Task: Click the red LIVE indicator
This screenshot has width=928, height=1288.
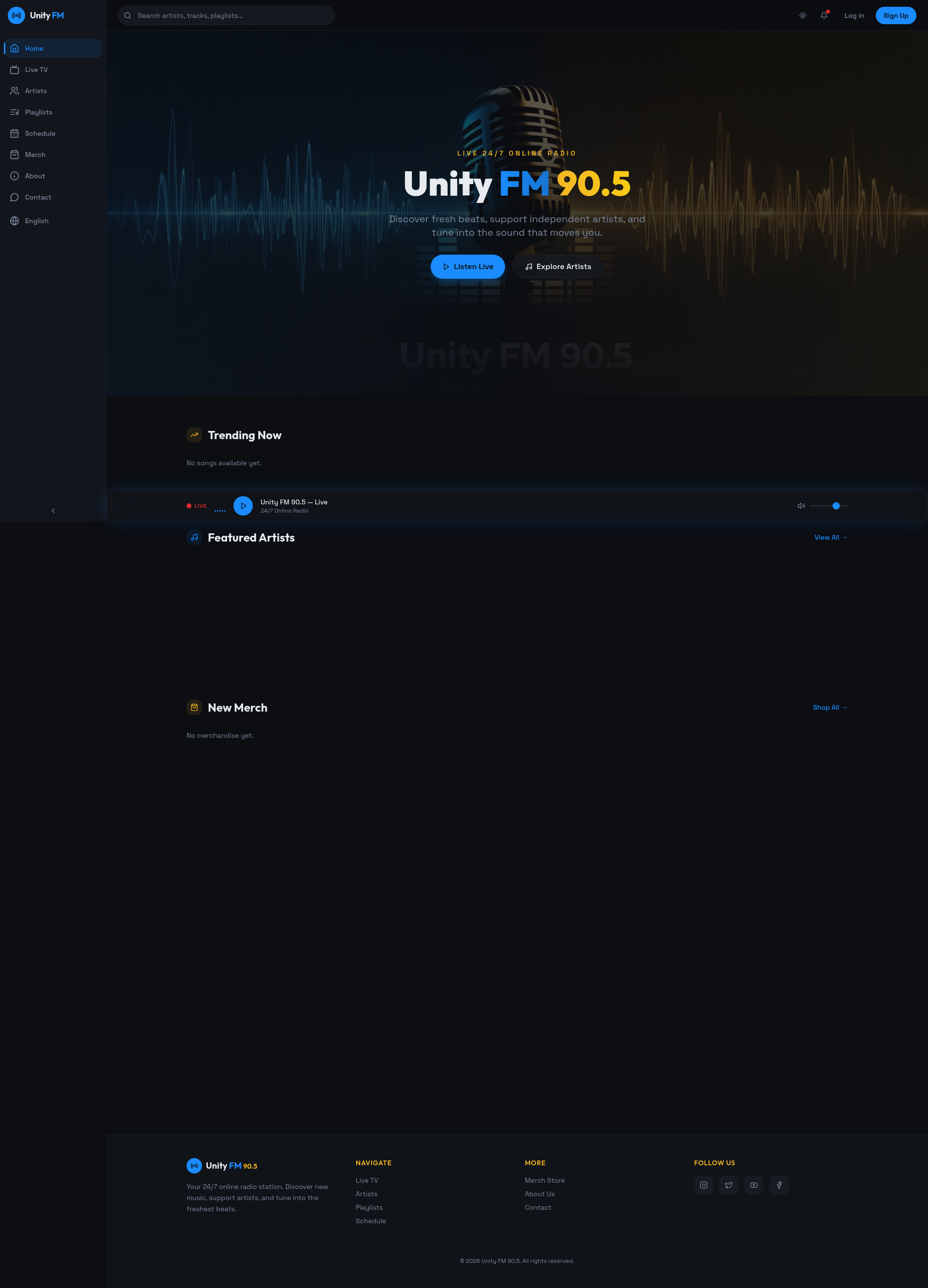Action: click(197, 506)
